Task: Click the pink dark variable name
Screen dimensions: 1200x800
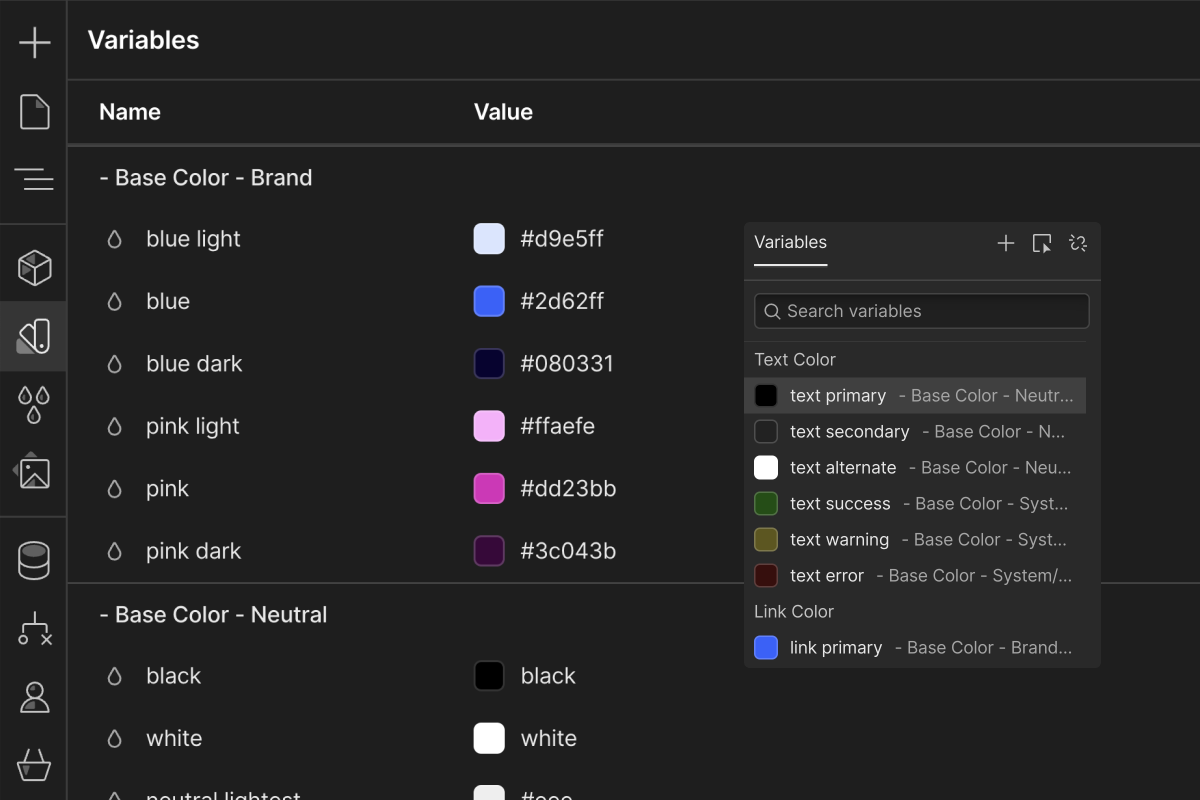Action: tap(193, 551)
